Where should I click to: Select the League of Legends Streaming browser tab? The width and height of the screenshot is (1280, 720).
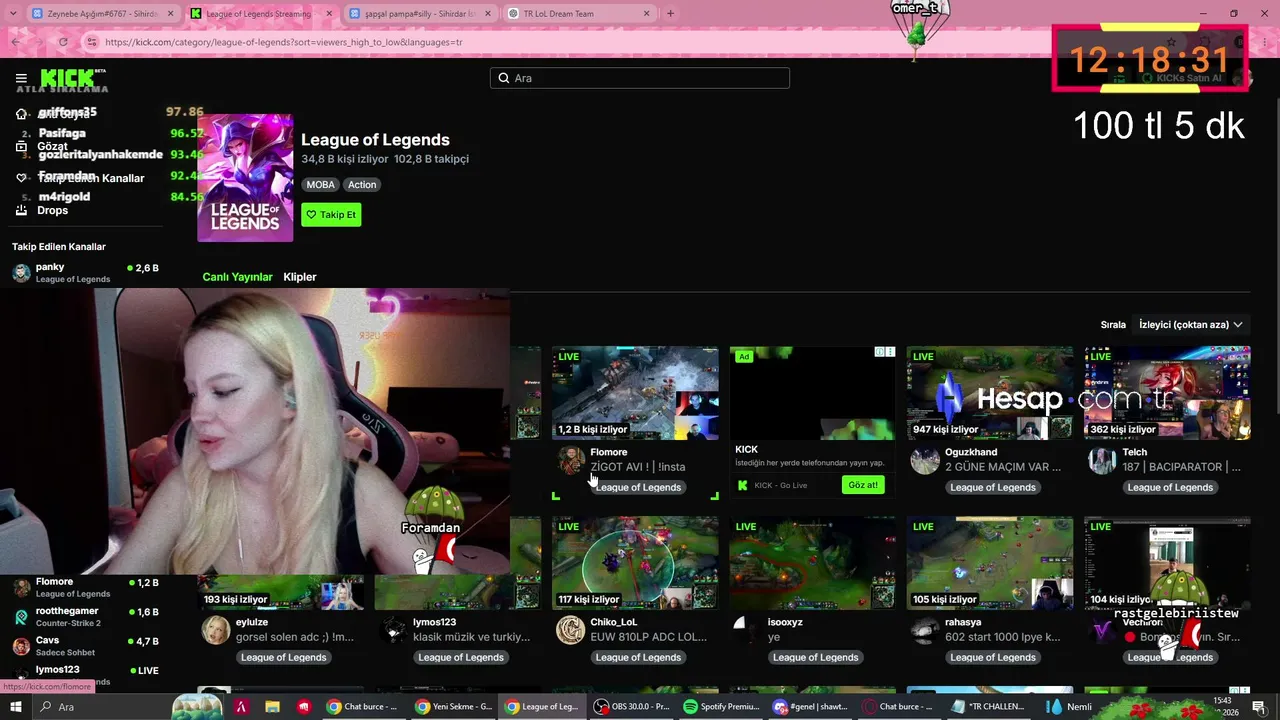262,14
